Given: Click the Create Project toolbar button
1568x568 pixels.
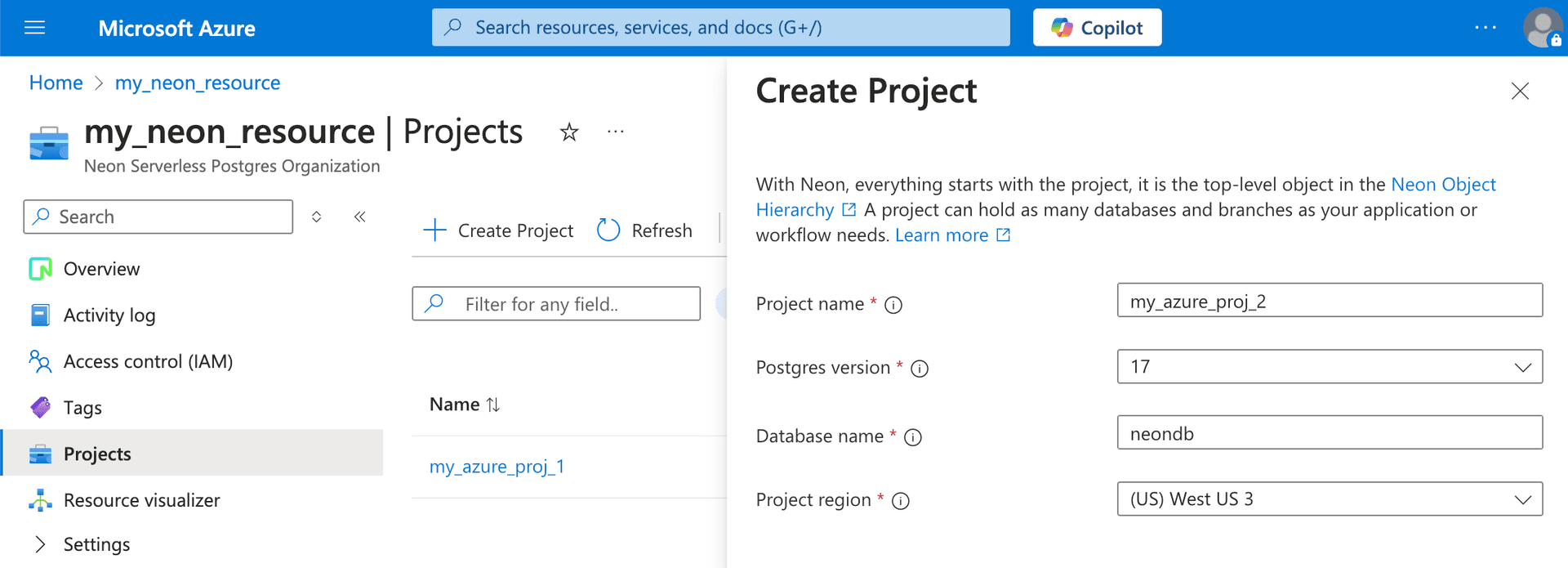Looking at the screenshot, I should (499, 230).
